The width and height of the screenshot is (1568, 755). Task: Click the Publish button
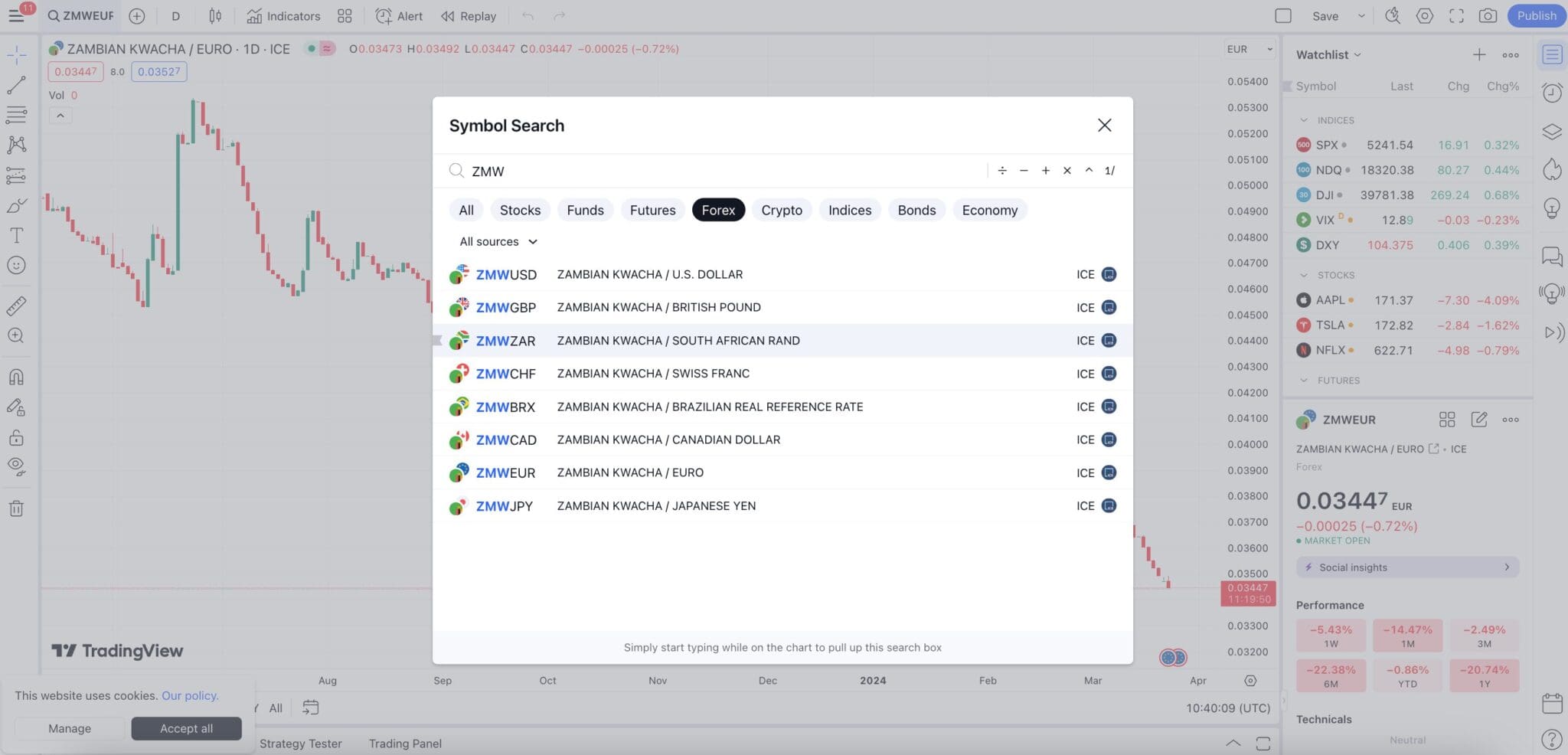tap(1536, 16)
